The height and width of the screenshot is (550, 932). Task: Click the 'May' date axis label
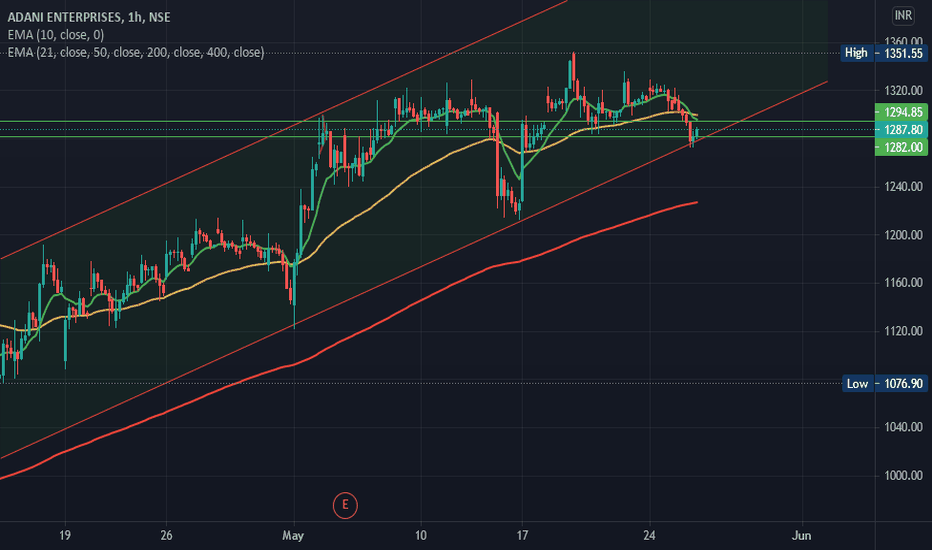coord(293,536)
